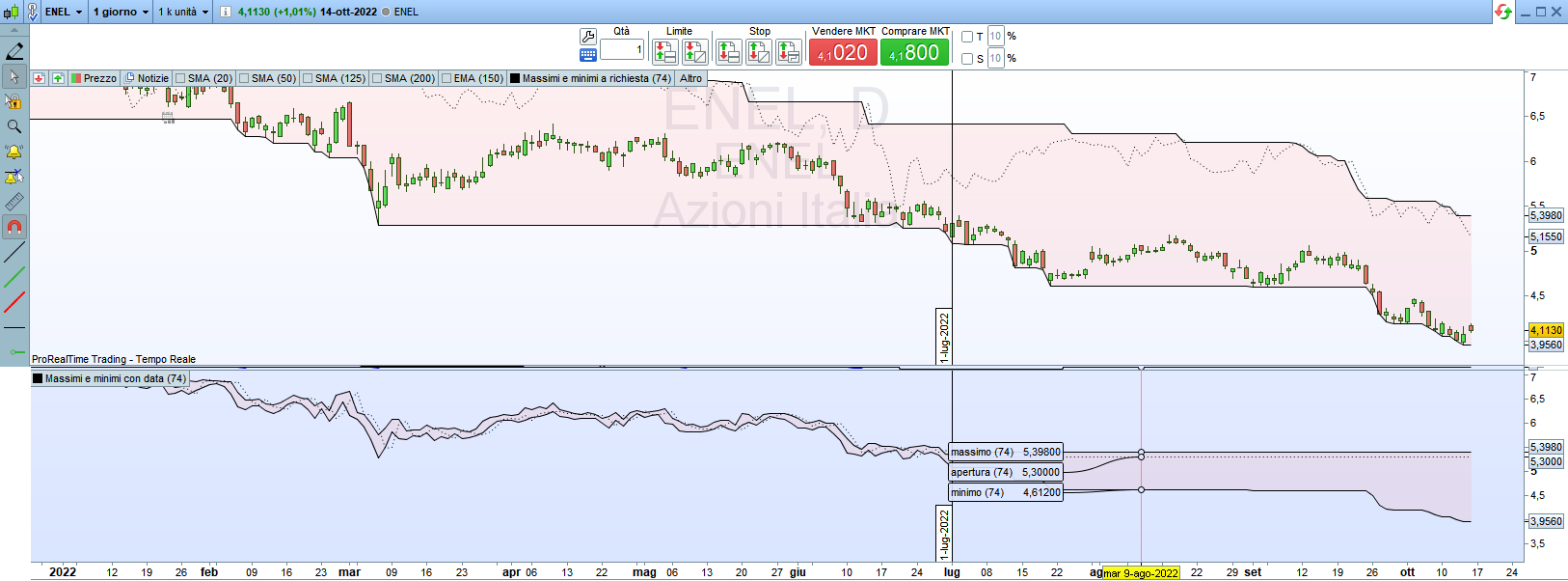
Task: Click the third Stop order icon
Action: pos(789,51)
